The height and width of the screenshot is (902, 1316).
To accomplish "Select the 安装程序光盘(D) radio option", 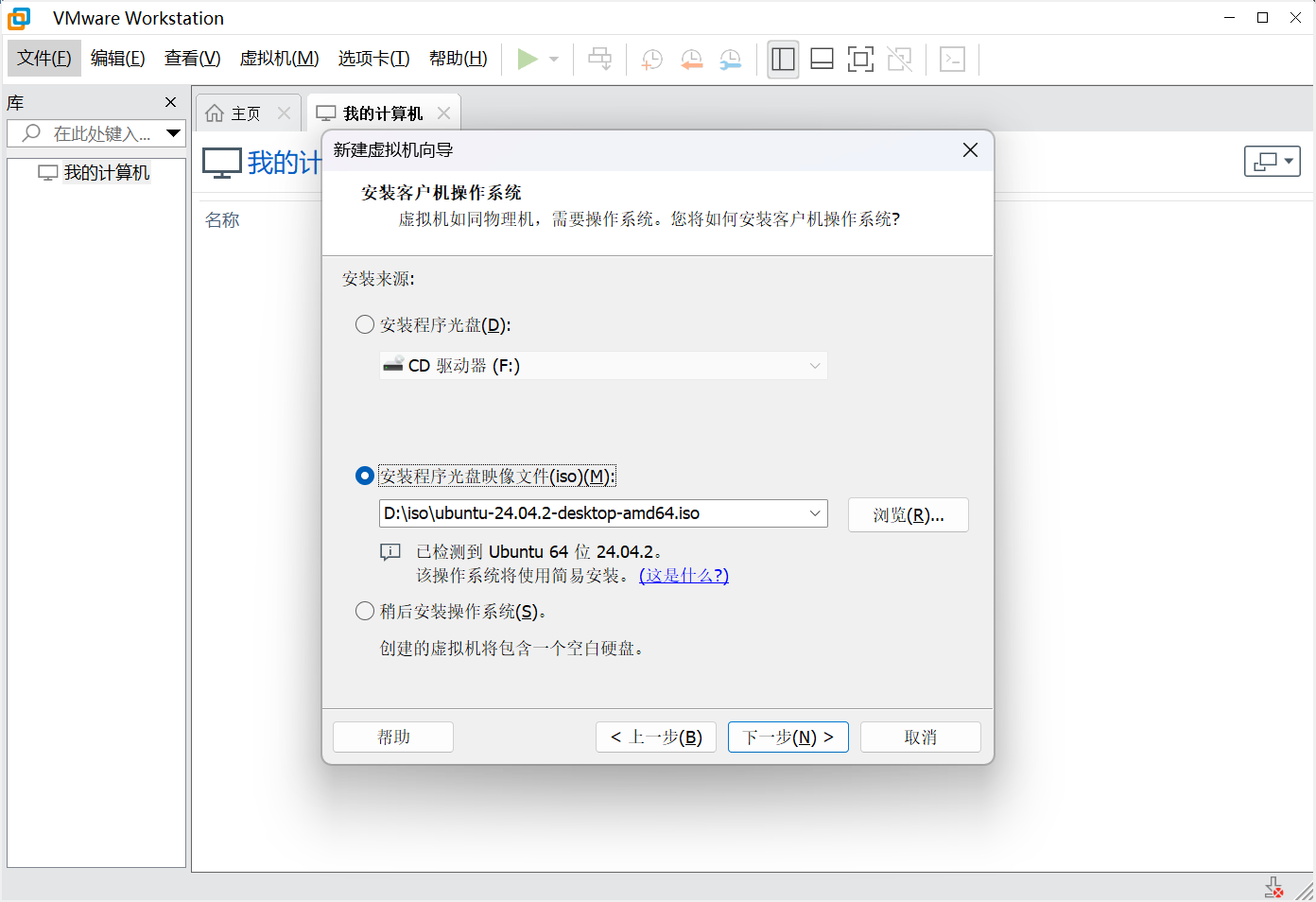I will (x=365, y=324).
